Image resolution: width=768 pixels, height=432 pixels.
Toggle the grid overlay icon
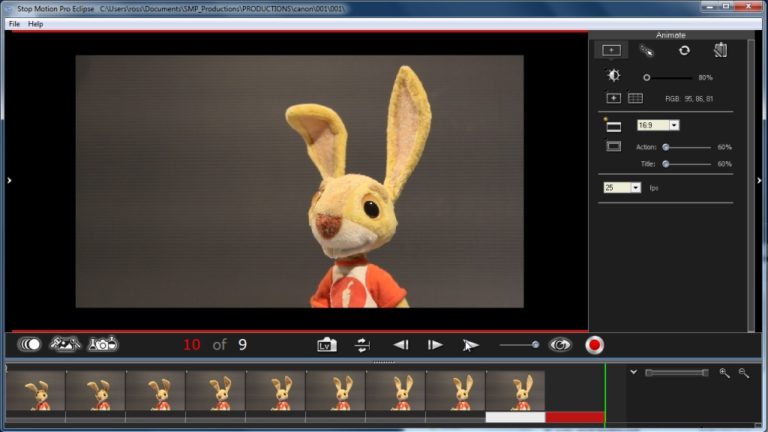click(x=635, y=98)
